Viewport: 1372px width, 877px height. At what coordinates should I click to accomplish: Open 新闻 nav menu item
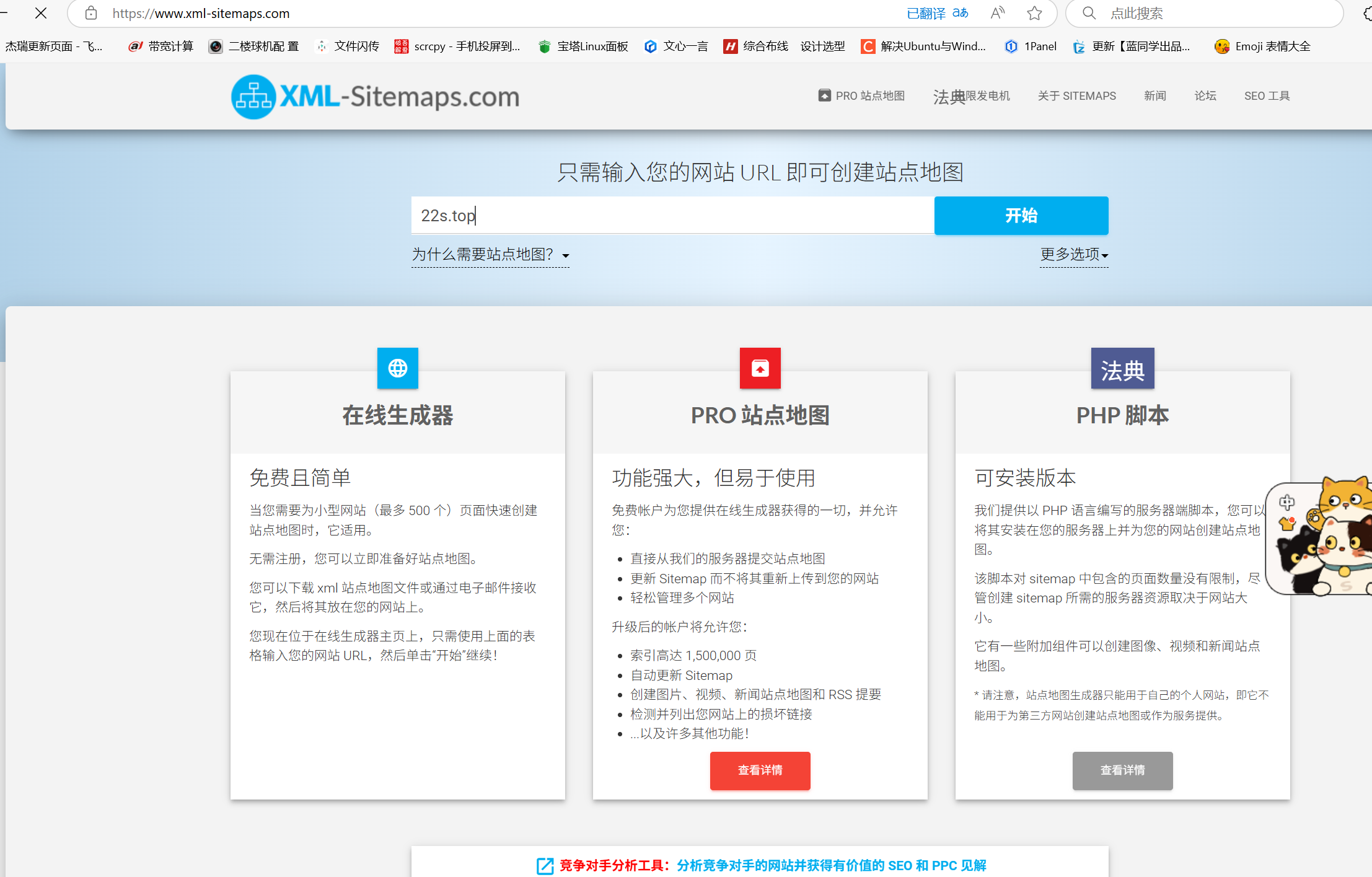pyautogui.click(x=1155, y=96)
